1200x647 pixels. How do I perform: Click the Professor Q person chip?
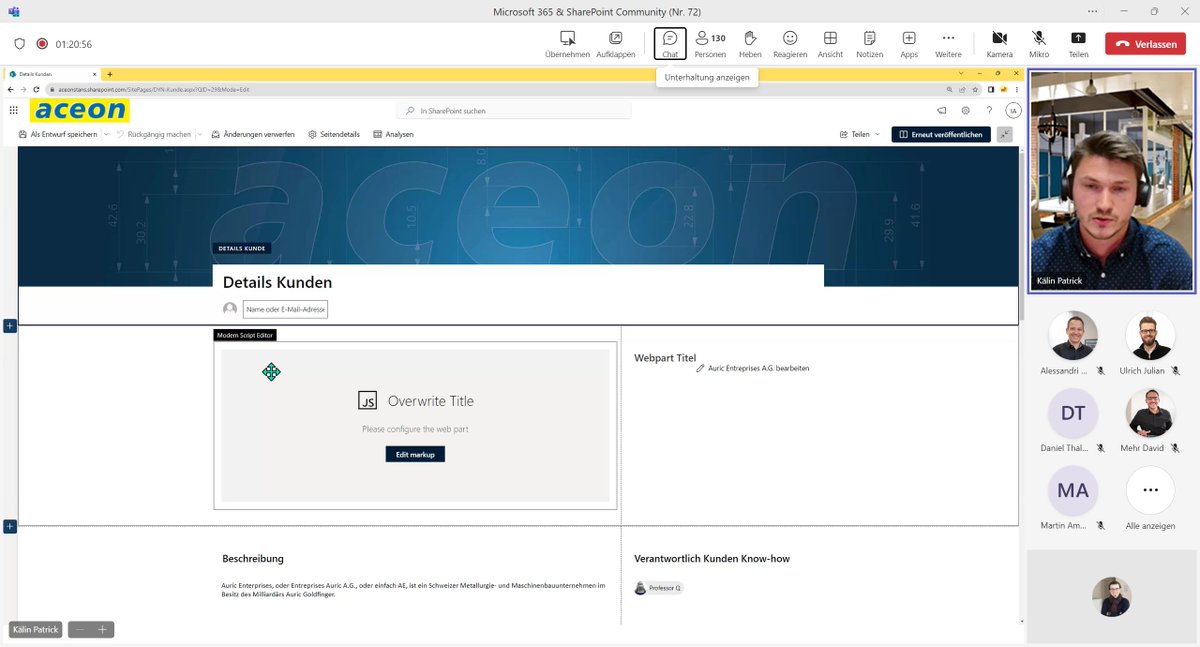[658, 588]
